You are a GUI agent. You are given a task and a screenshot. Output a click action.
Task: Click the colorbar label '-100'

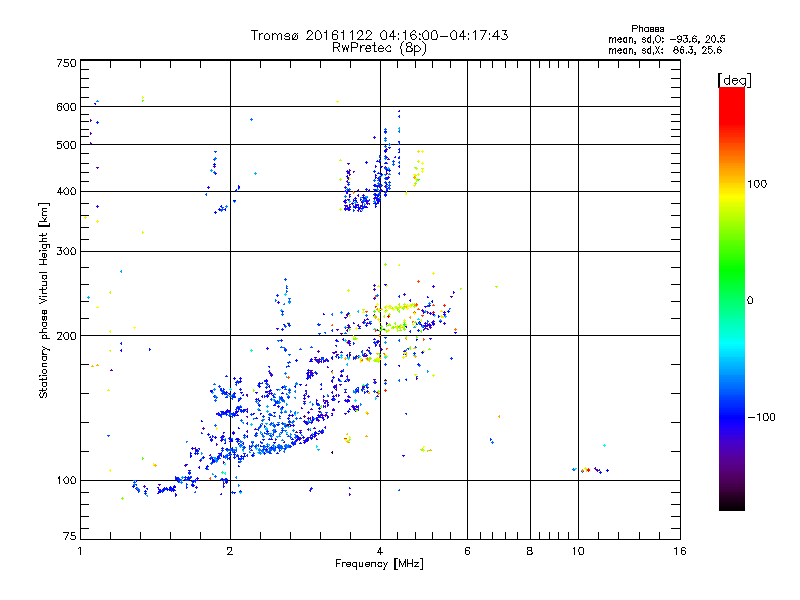point(761,417)
